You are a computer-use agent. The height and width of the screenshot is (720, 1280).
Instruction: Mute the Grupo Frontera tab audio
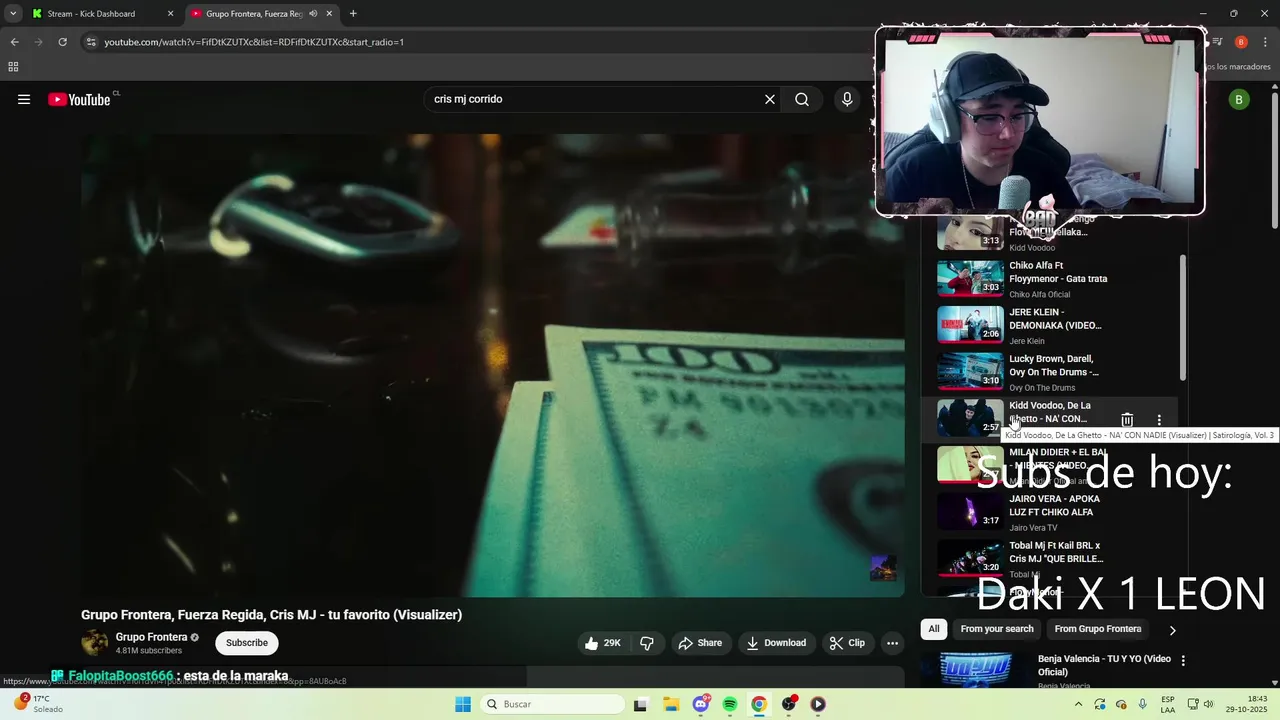coord(313,14)
